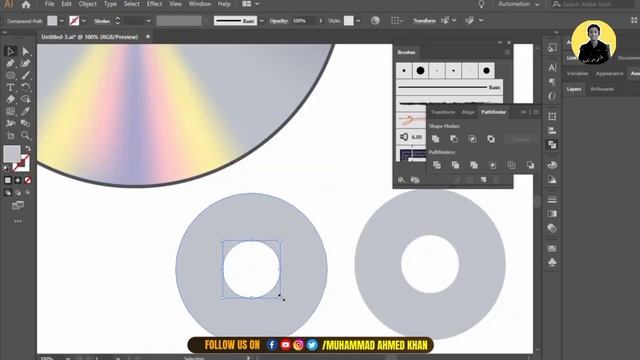Select the Shape Builder tool
This screenshot has height=360, width=640.
(25, 99)
